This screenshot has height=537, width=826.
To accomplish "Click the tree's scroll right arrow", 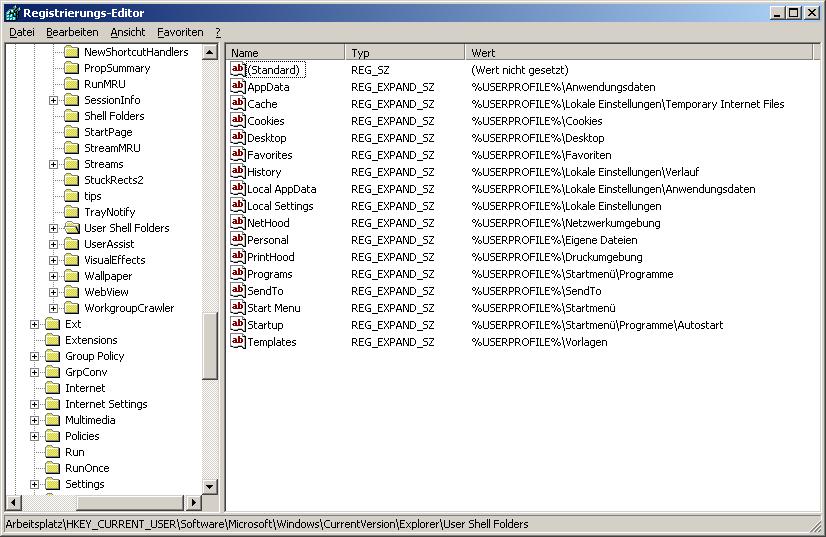I will click(194, 502).
